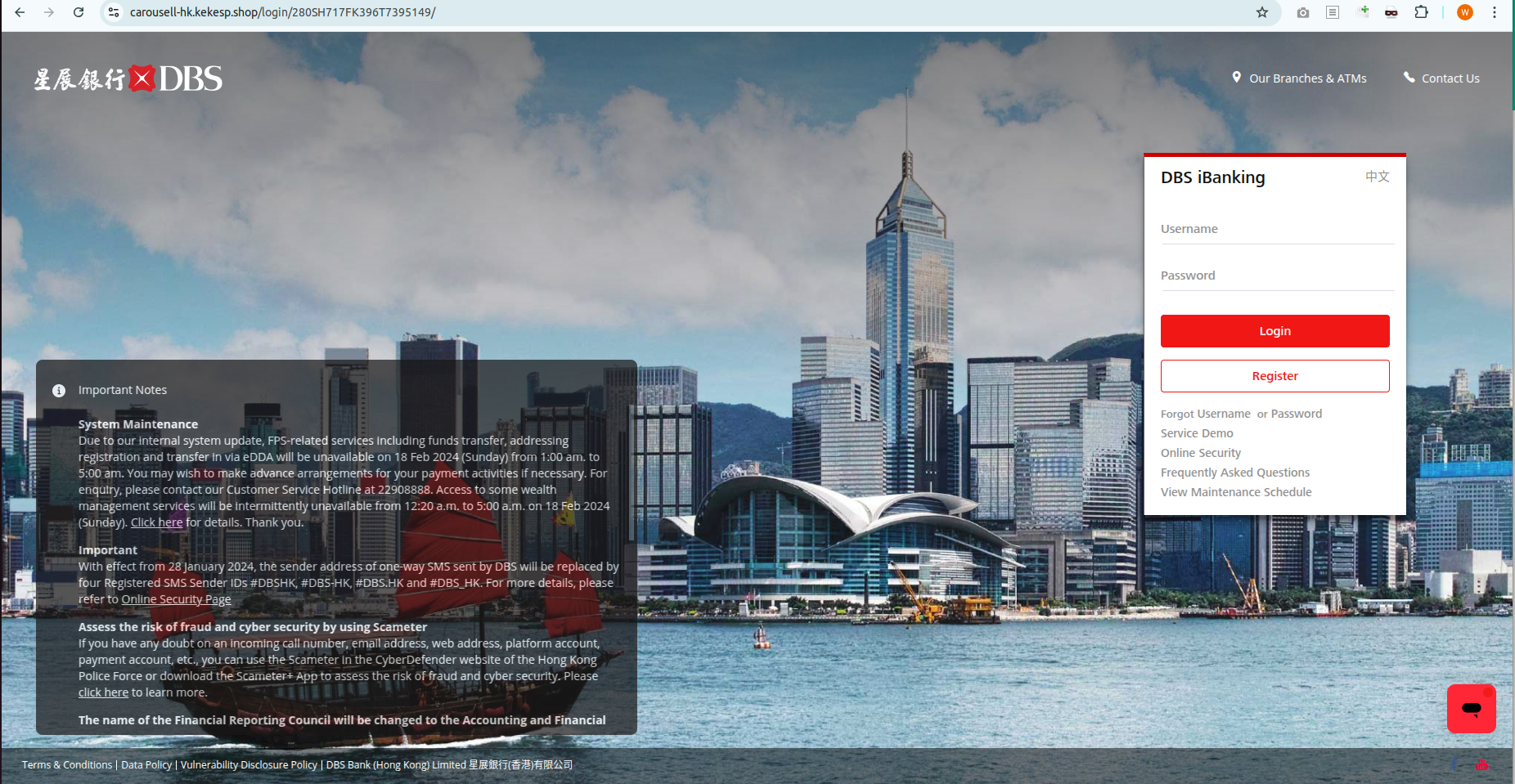The height and width of the screenshot is (784, 1515).
Task: Click the Important Notes info icon
Action: 59,391
